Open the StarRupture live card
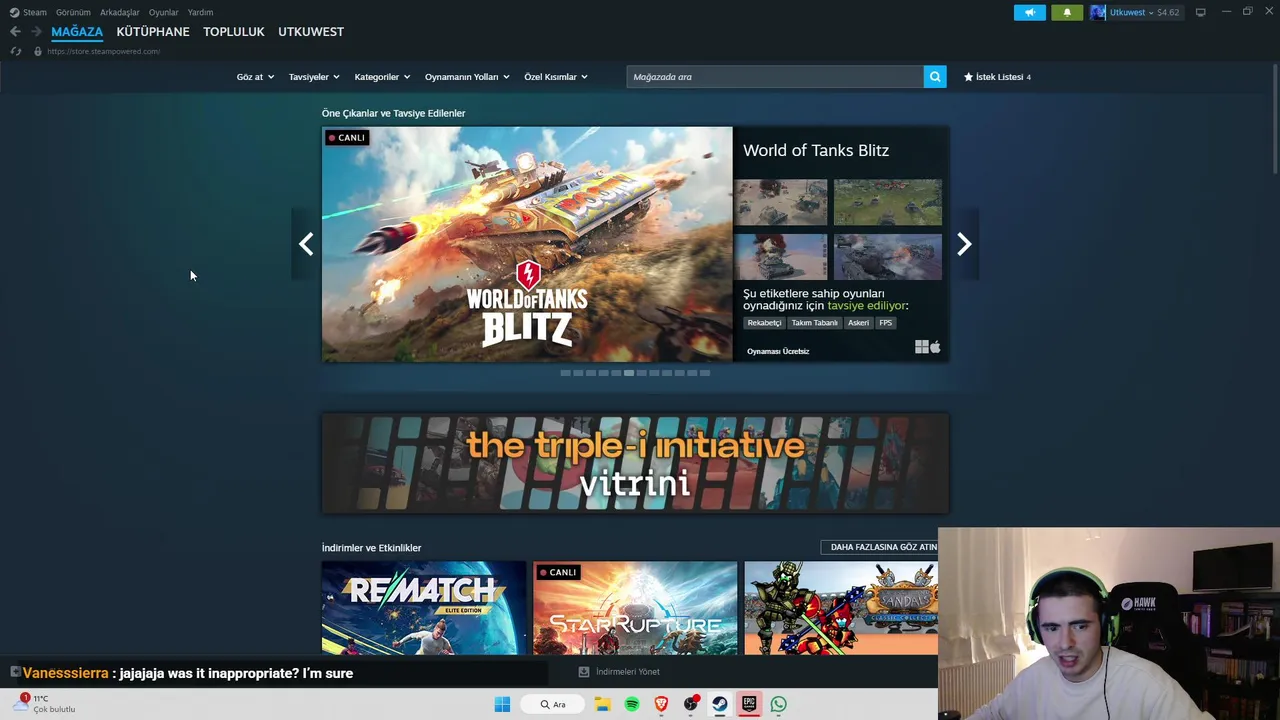 pyautogui.click(x=635, y=608)
